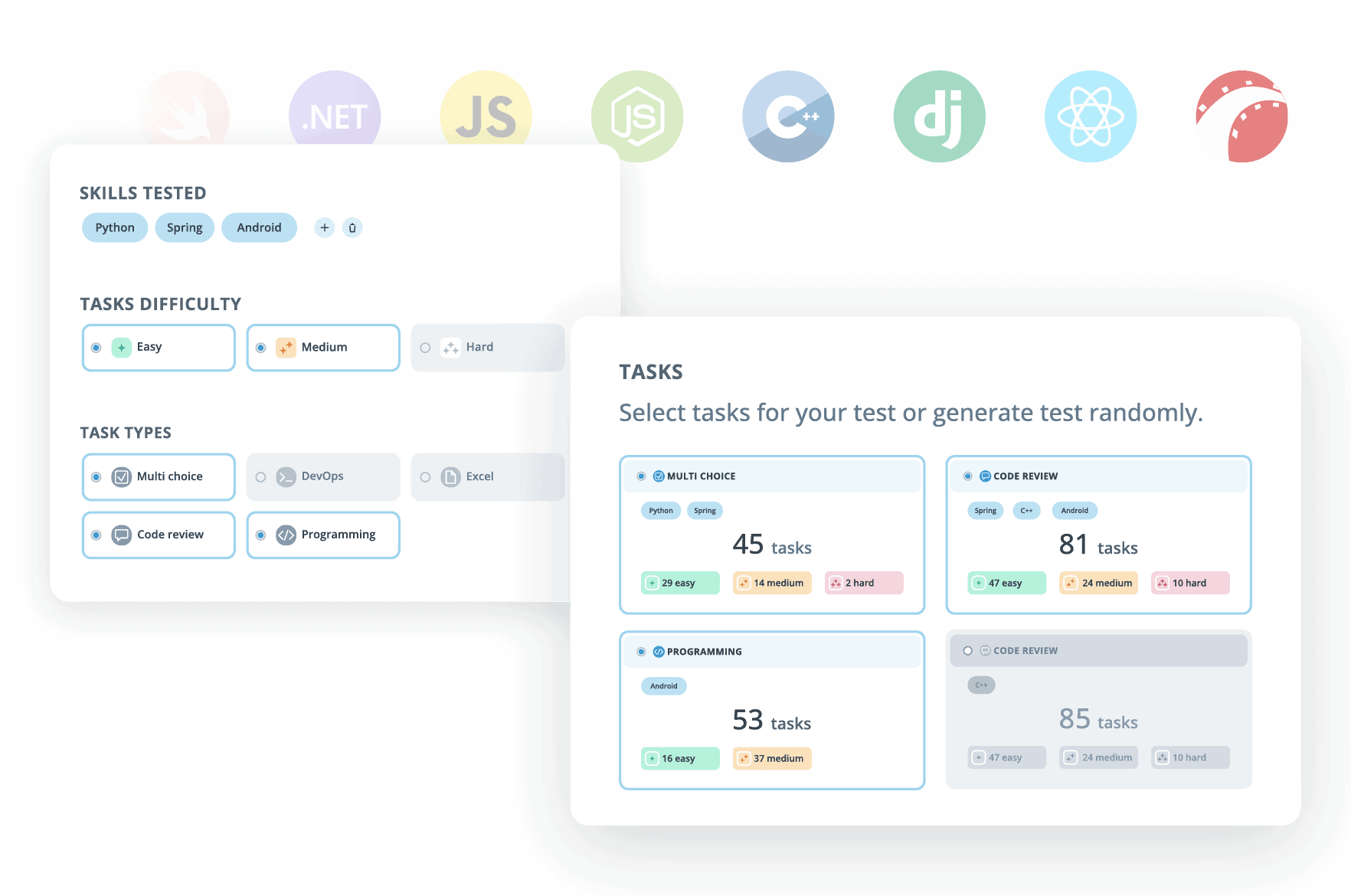
Task: Toggle the Programming task type radio
Action: [260, 535]
